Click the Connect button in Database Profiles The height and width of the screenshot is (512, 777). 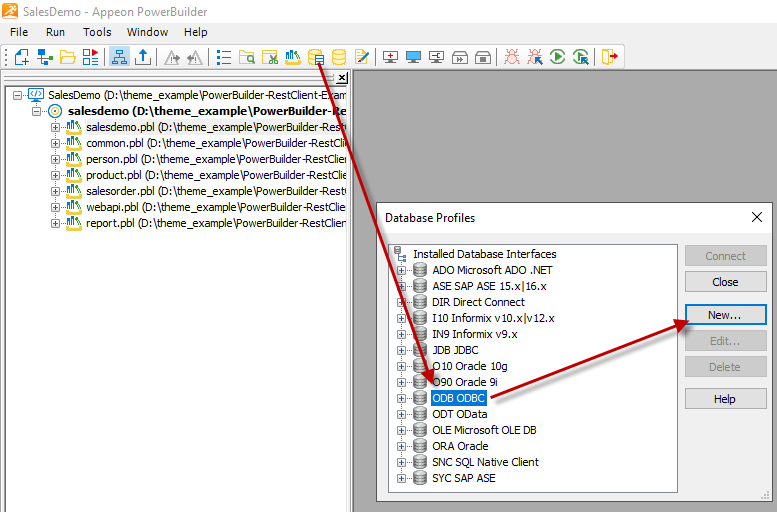point(725,256)
